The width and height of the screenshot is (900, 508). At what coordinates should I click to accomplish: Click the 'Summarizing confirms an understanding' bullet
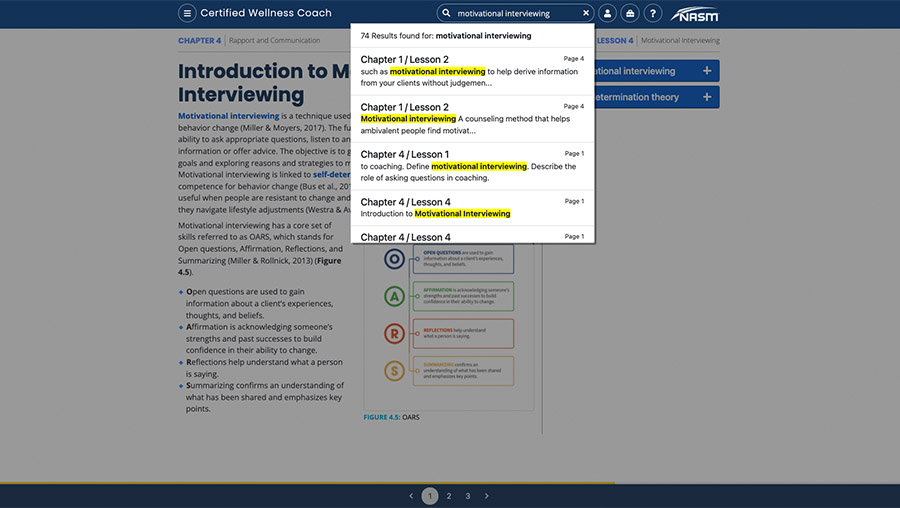[x=261, y=397]
